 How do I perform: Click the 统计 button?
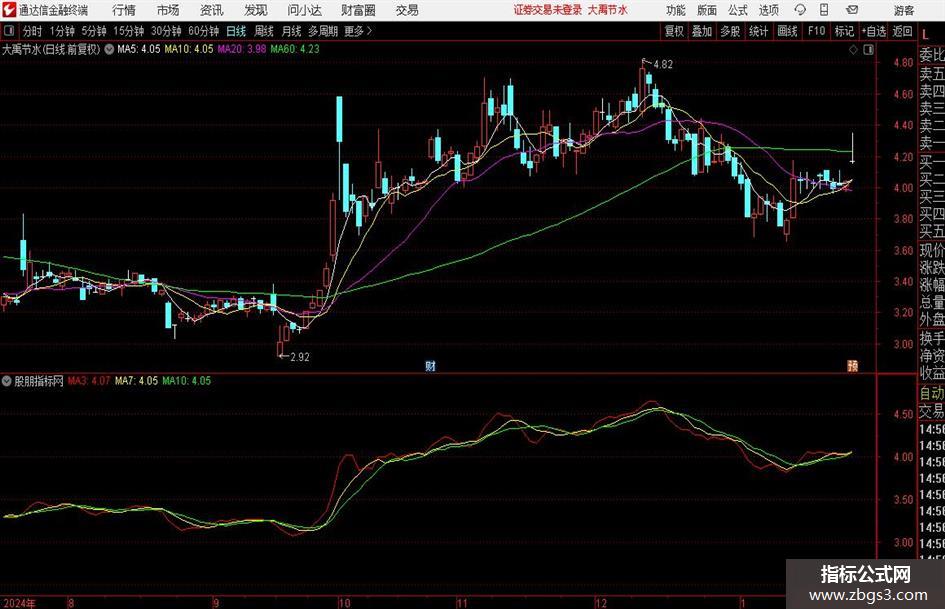(x=758, y=31)
